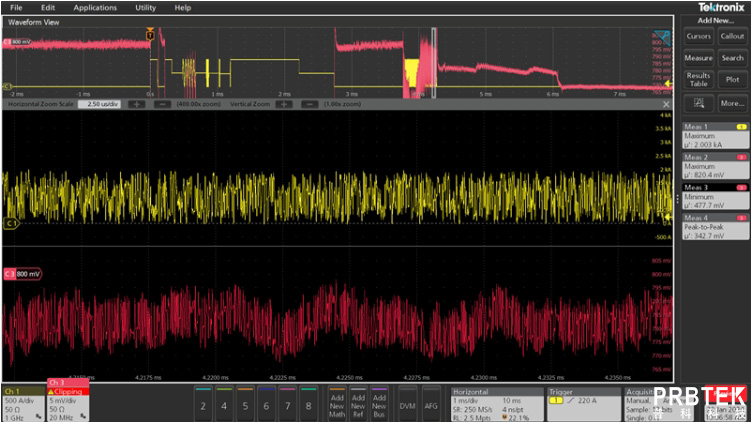Screen dimensions: 752x422
Task: Close the zoom overview panel
Action: tap(667, 104)
